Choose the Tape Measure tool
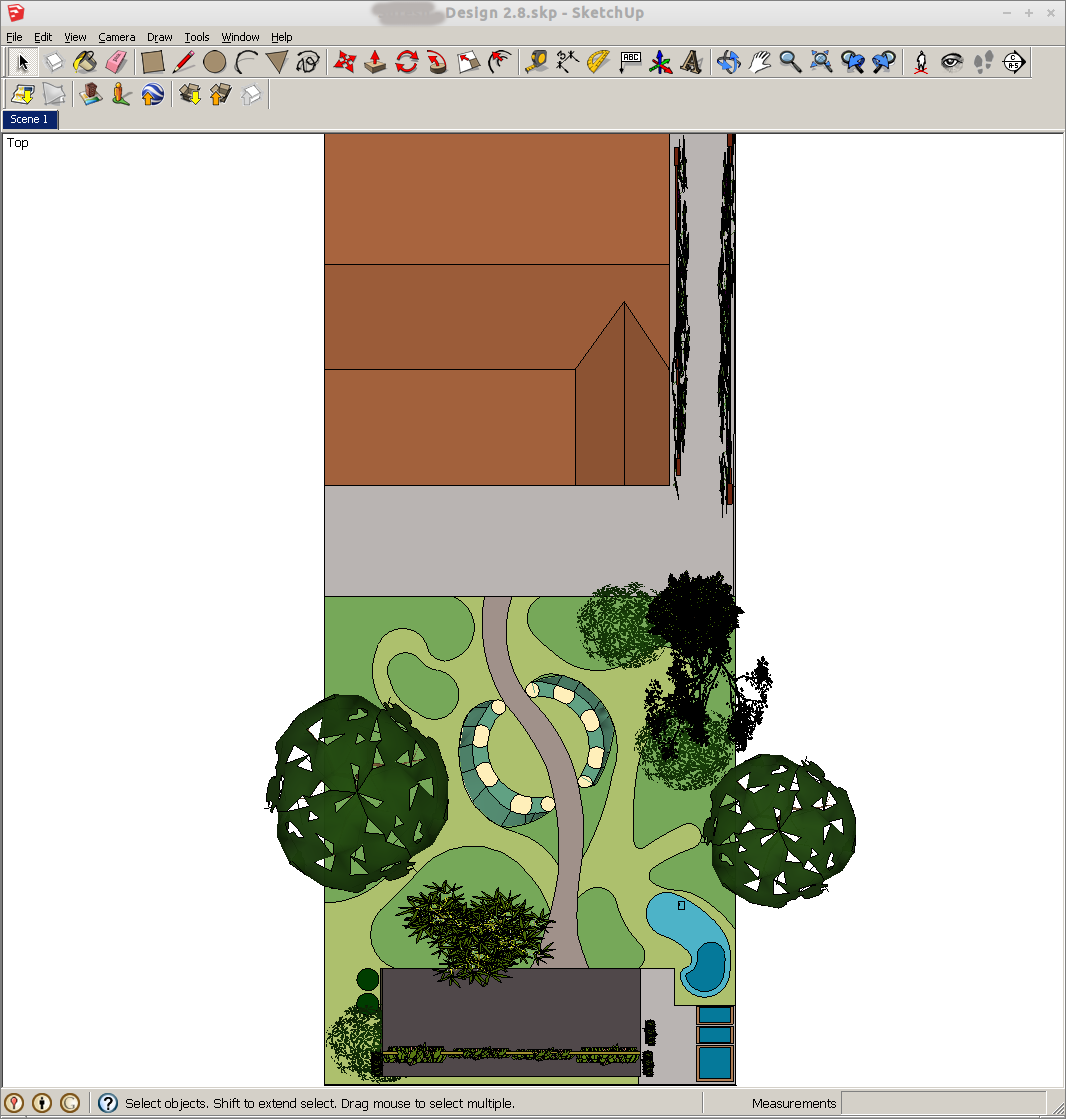1066x1119 pixels. click(x=536, y=62)
